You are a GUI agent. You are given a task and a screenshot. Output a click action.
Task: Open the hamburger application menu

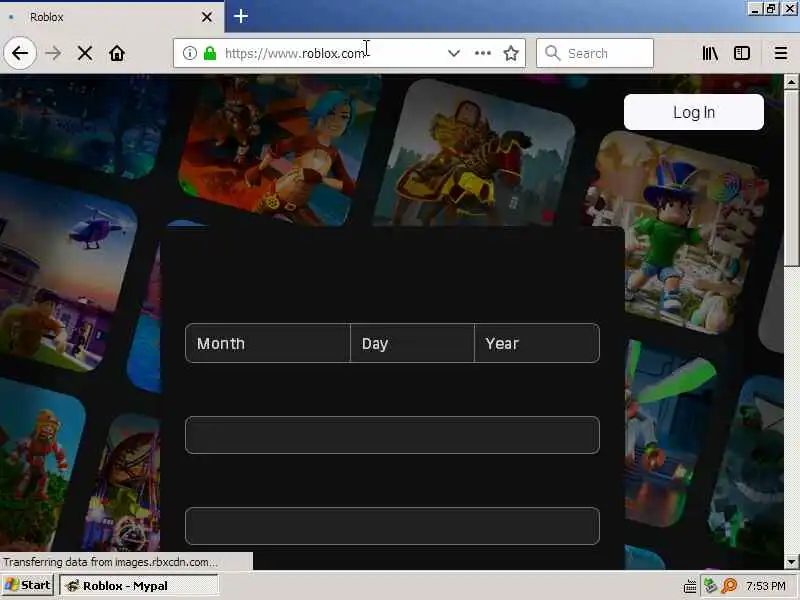[781, 53]
